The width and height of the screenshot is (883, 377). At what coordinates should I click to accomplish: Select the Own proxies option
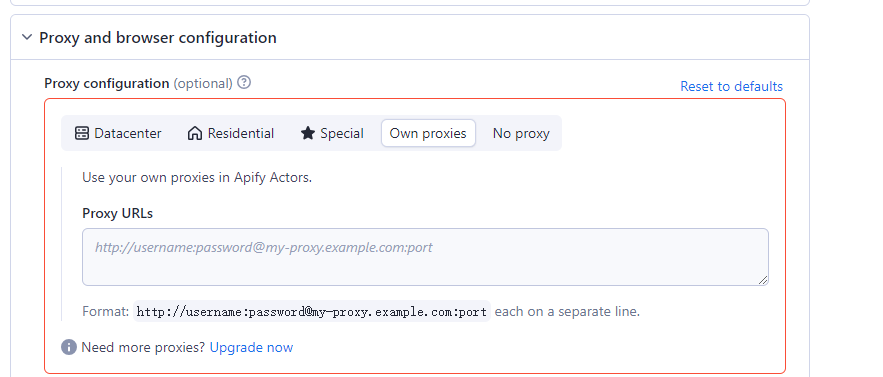click(428, 134)
